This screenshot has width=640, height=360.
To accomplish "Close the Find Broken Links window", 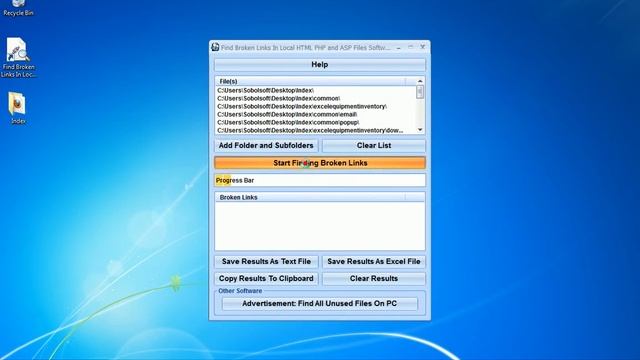I will tap(422, 47).
